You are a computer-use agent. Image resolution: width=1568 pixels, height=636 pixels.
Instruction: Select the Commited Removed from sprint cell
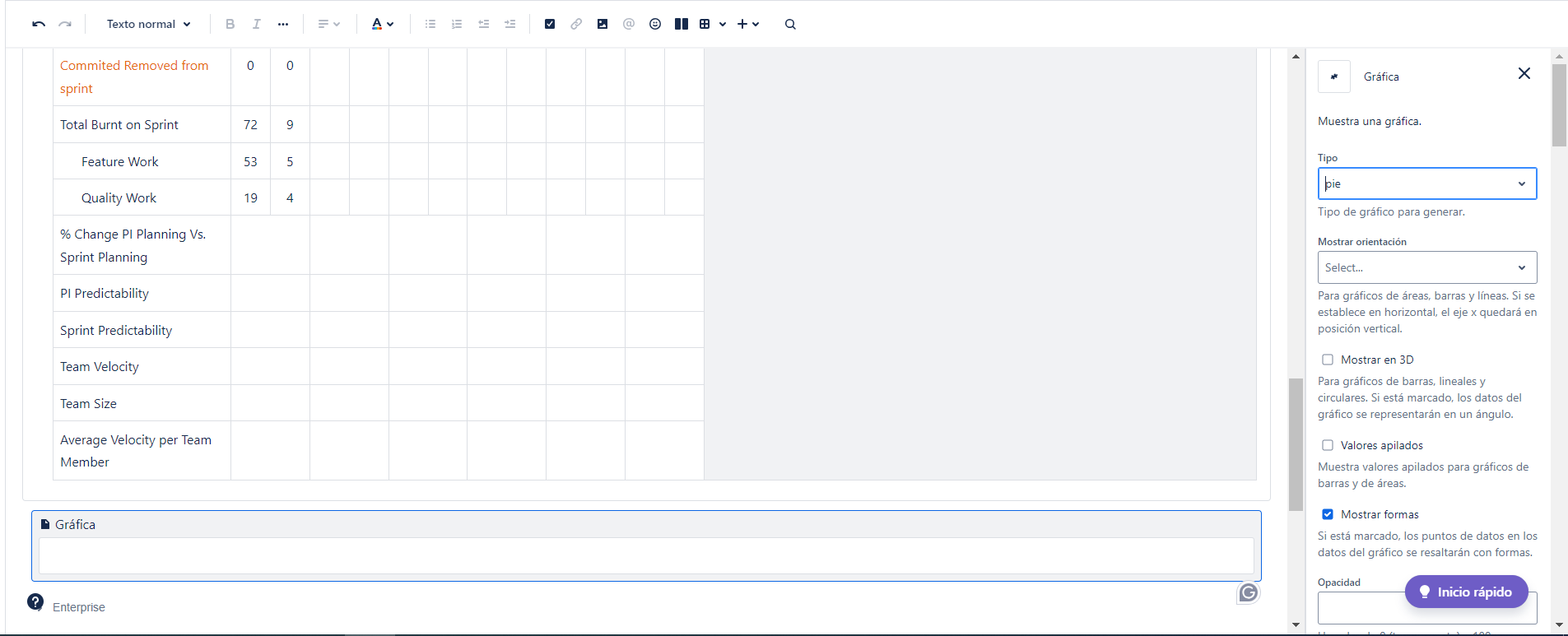(142, 77)
